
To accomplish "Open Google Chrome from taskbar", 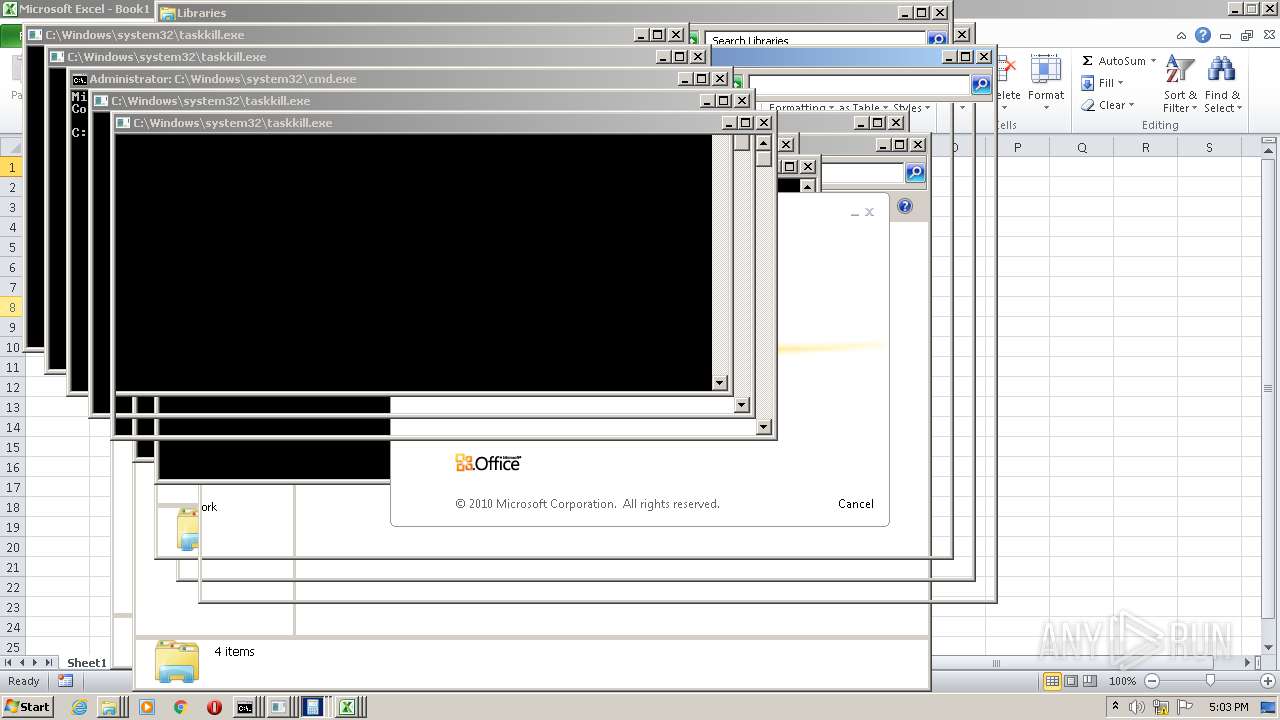I will (180, 707).
